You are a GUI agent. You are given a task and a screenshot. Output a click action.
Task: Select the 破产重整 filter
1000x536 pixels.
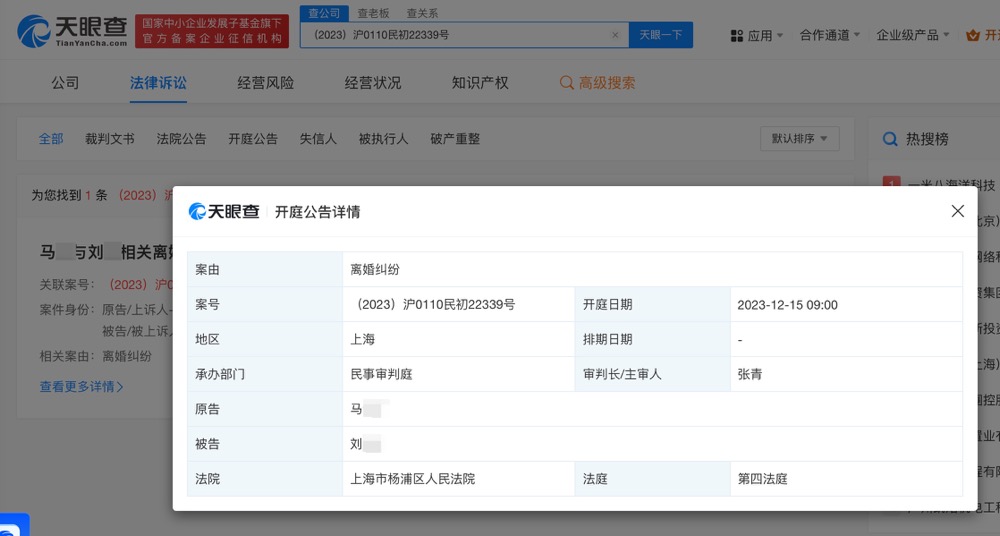coord(455,139)
